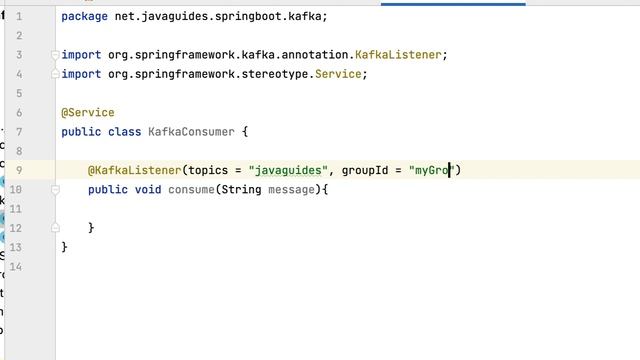The height and width of the screenshot is (360, 640).
Task: Click the 'consume' method name
Action: coord(191,190)
